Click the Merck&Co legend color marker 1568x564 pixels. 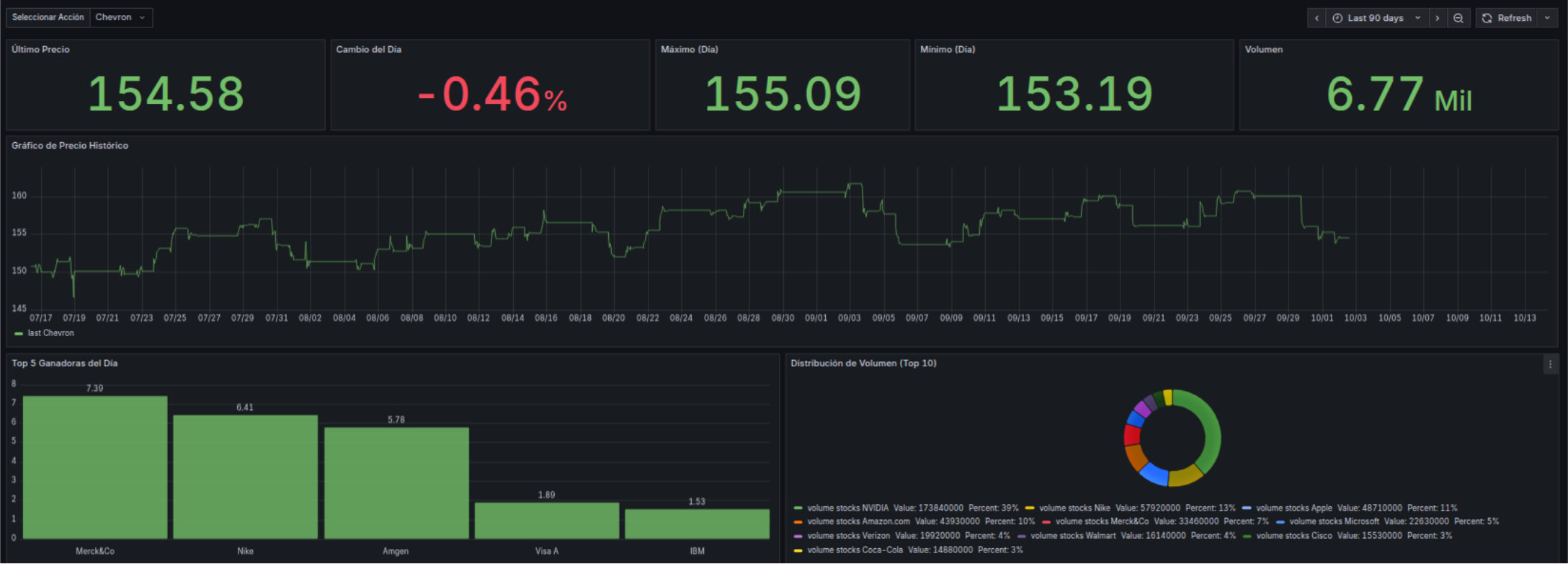[x=1046, y=522]
